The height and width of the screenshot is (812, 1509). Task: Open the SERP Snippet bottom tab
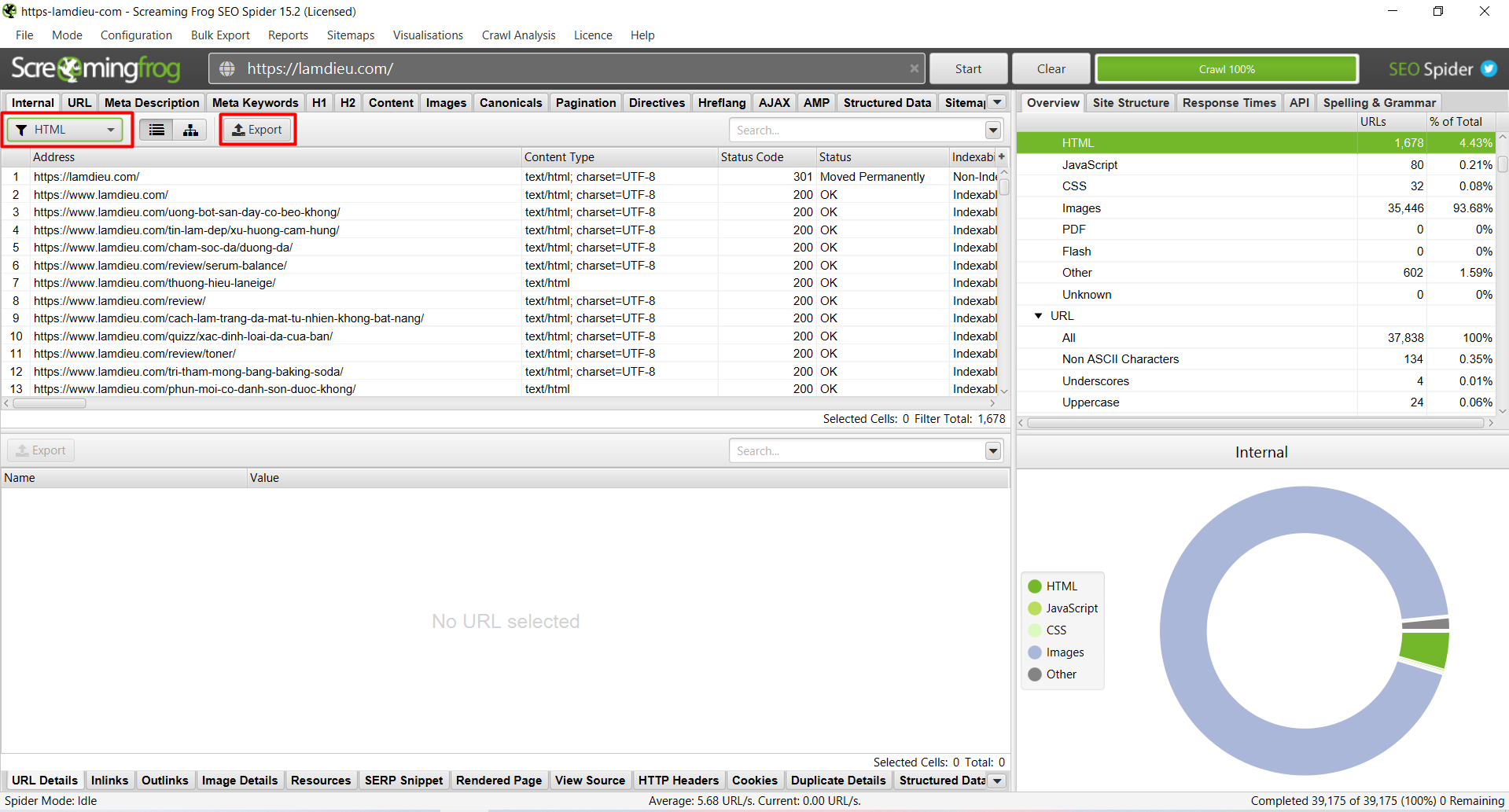pos(403,781)
